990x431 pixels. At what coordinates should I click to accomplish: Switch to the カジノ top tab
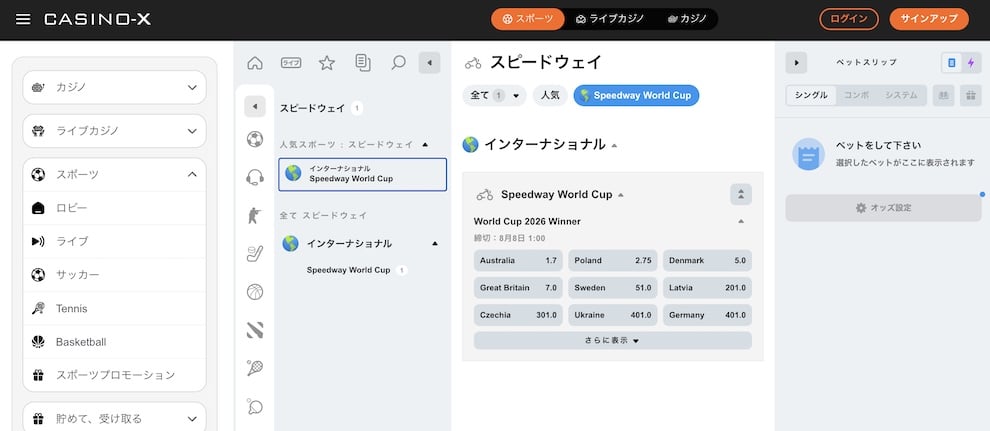pos(687,19)
